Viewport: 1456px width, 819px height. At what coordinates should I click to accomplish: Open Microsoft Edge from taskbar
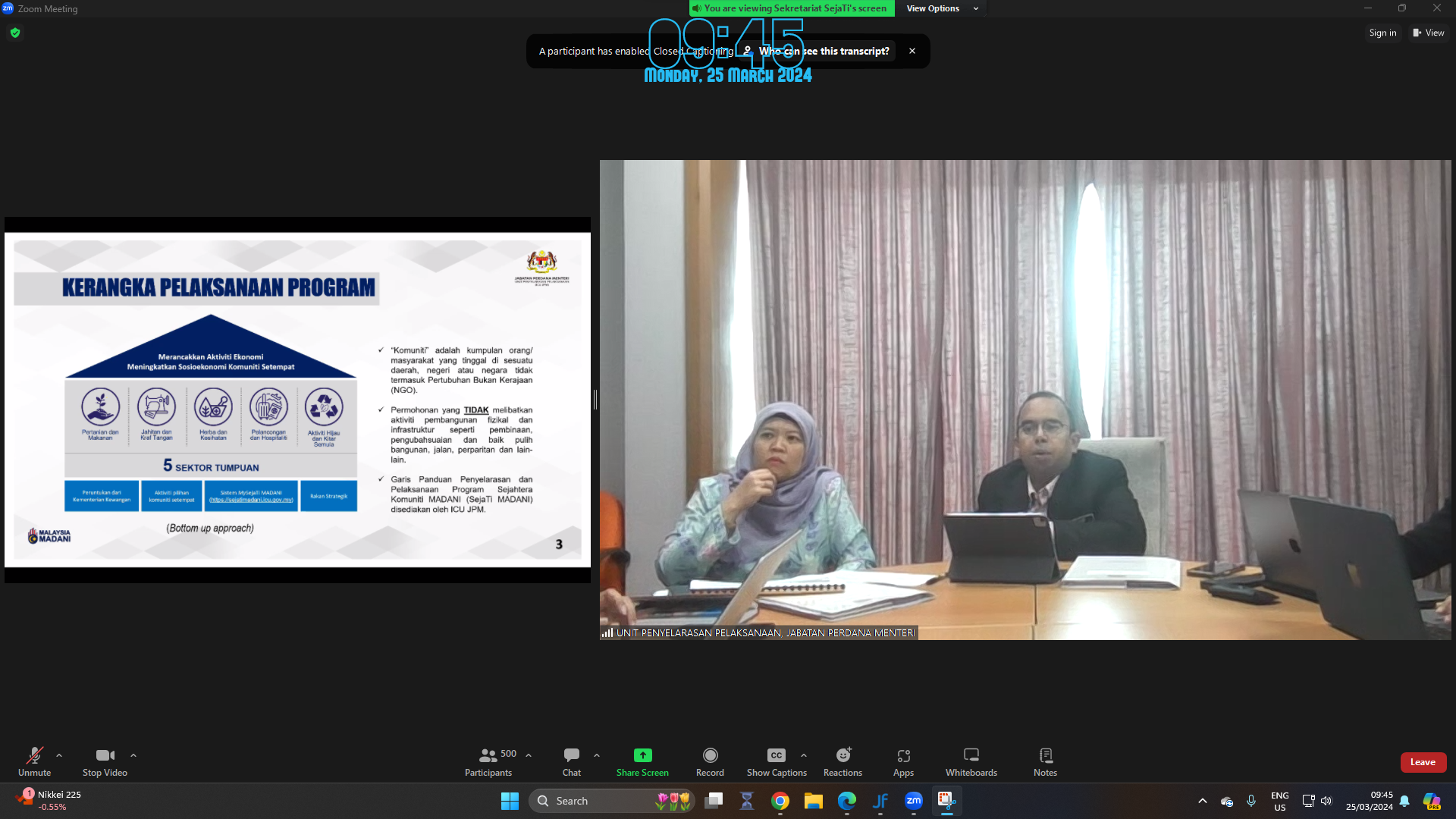(847, 801)
